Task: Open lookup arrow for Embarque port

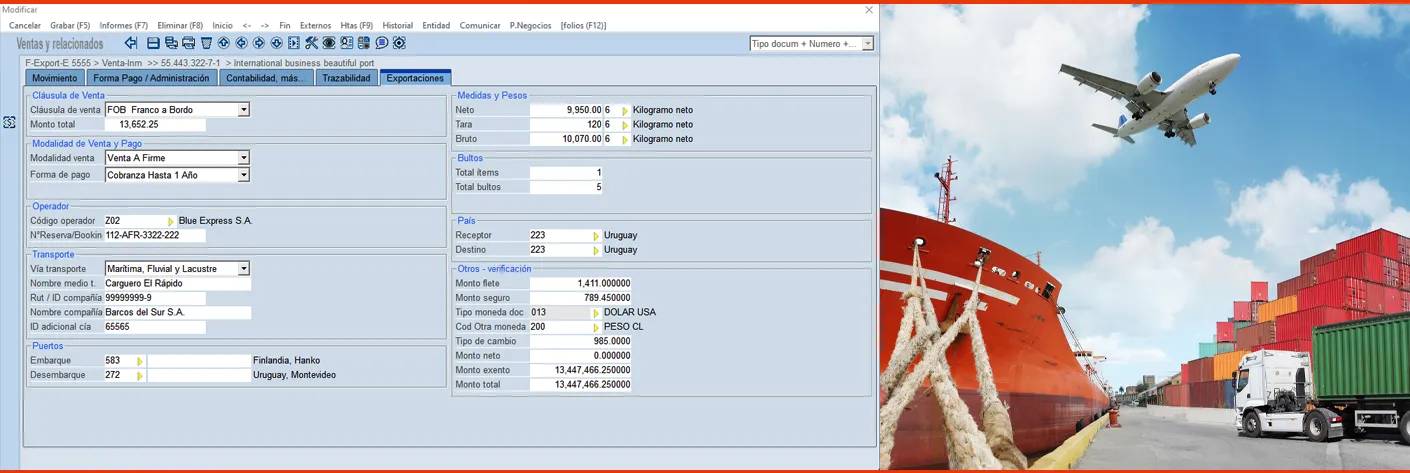Action: pyautogui.click(x=140, y=361)
